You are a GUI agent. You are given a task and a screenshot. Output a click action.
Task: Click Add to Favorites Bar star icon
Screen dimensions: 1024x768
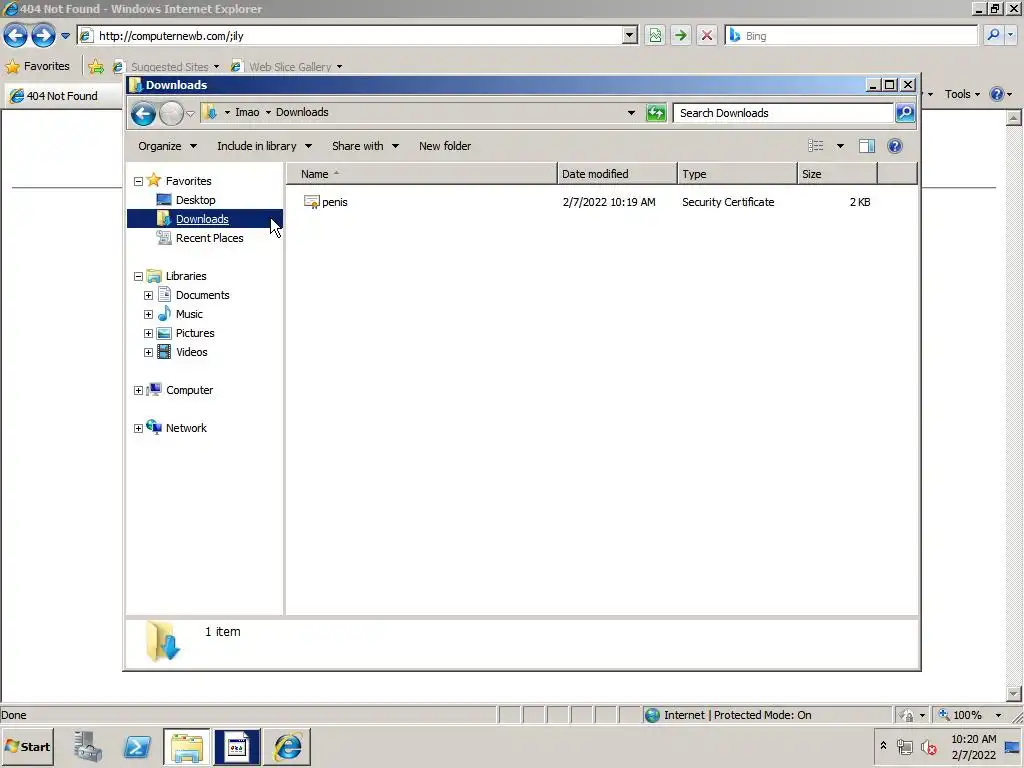click(96, 67)
